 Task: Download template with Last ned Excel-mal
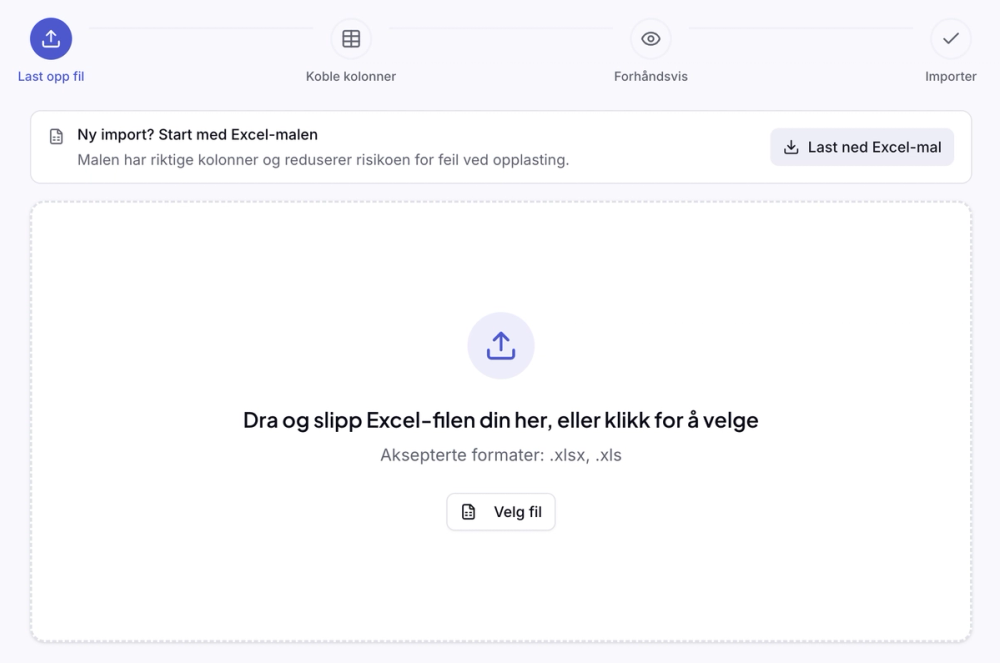(862, 147)
